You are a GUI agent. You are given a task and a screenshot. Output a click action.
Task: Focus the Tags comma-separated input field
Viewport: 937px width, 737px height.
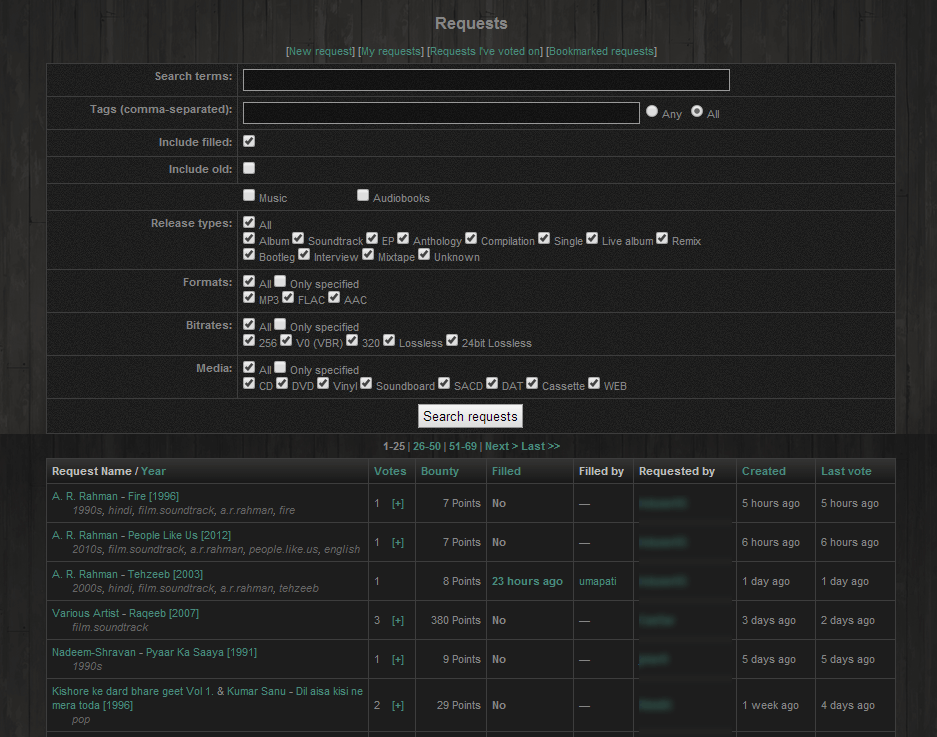(x=441, y=113)
